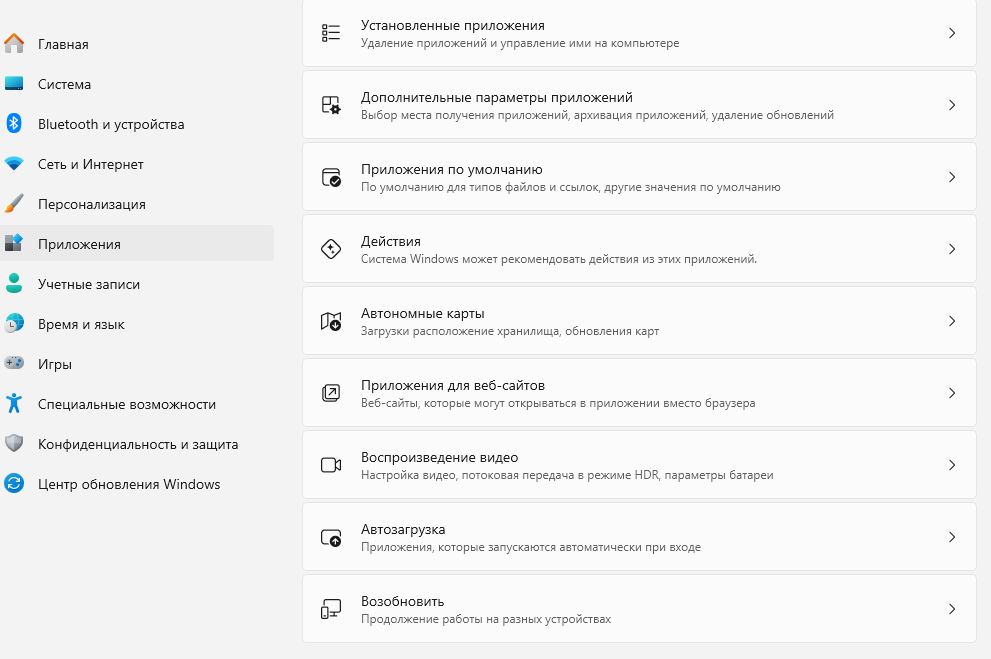Click the privacy shield icon
The height and width of the screenshot is (659, 991).
coord(14,444)
